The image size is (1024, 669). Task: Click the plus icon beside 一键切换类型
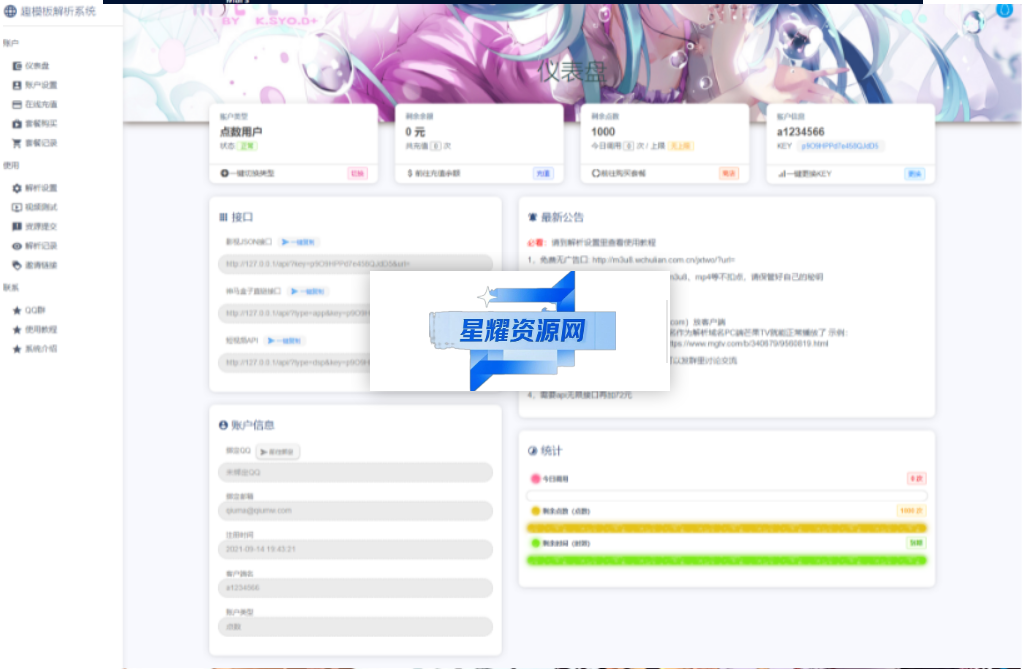click(x=224, y=173)
